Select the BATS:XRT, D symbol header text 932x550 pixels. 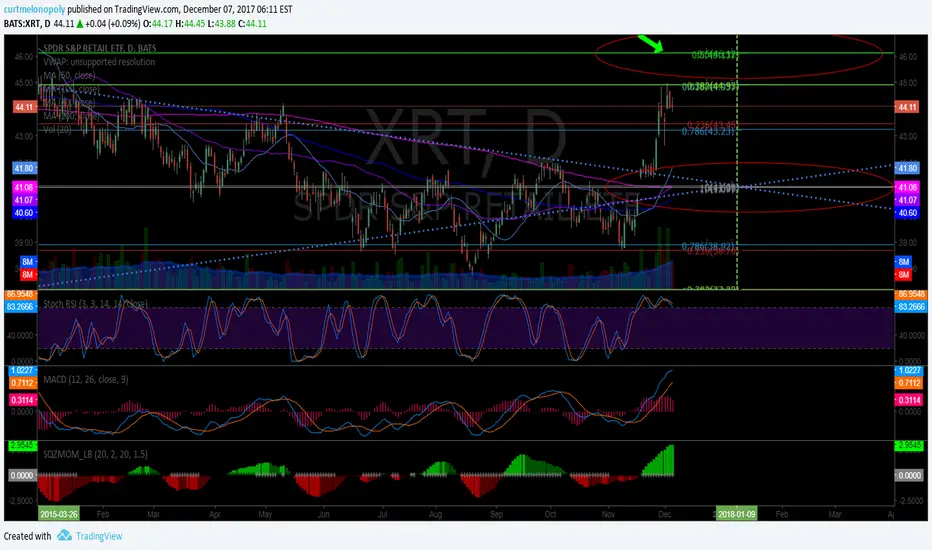pyautogui.click(x=27, y=24)
